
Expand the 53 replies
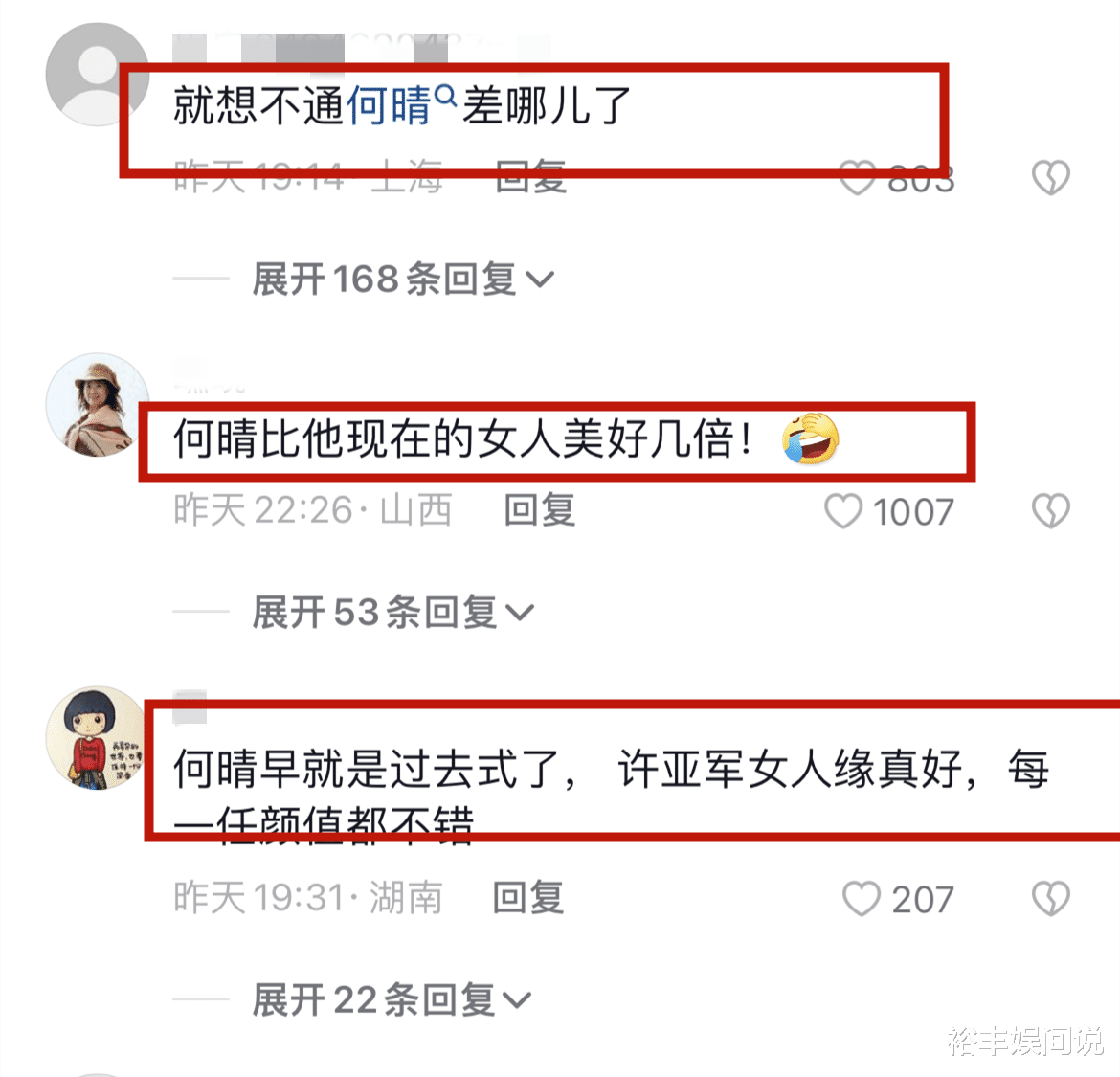point(392,612)
